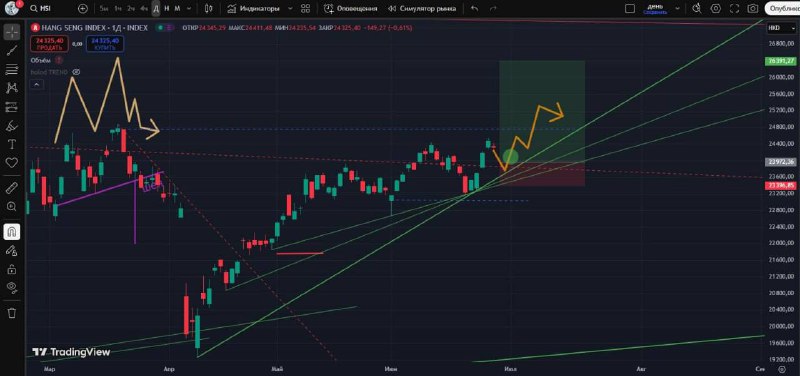Open the indicator templates grid icon
Viewport: 800px width, 376px height.
coord(306,9)
